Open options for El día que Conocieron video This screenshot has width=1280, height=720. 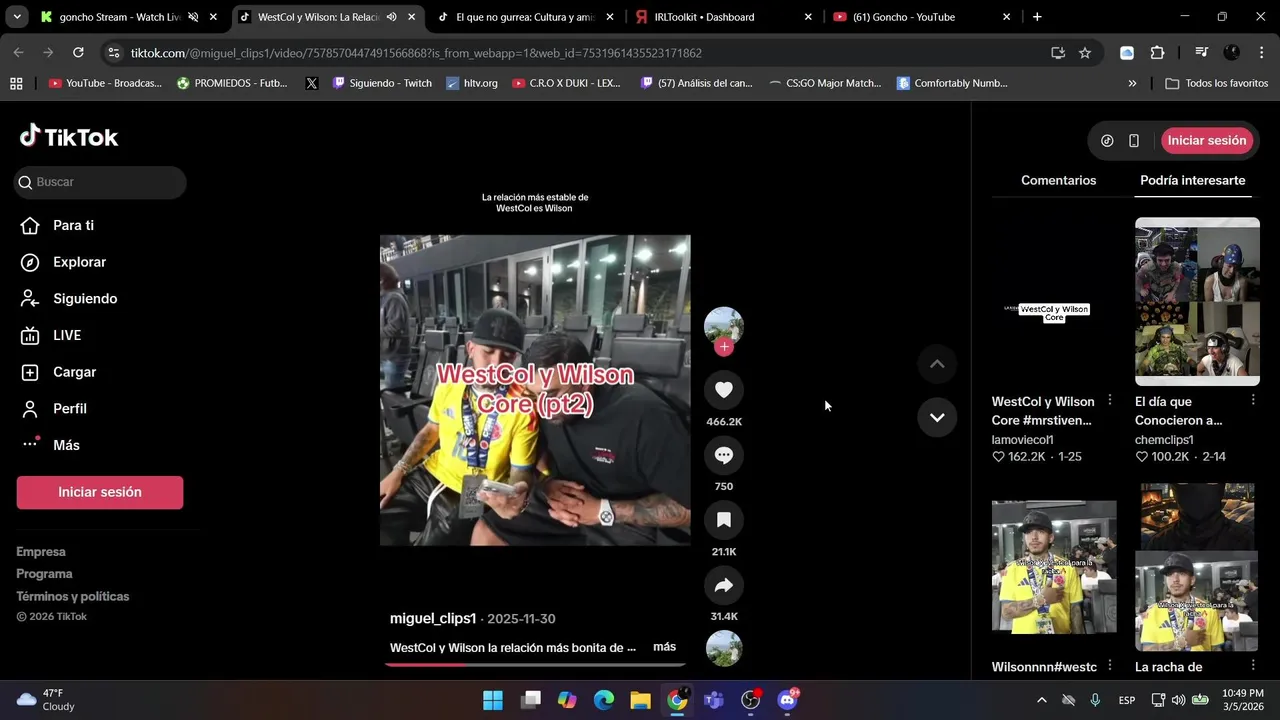[x=1253, y=400]
